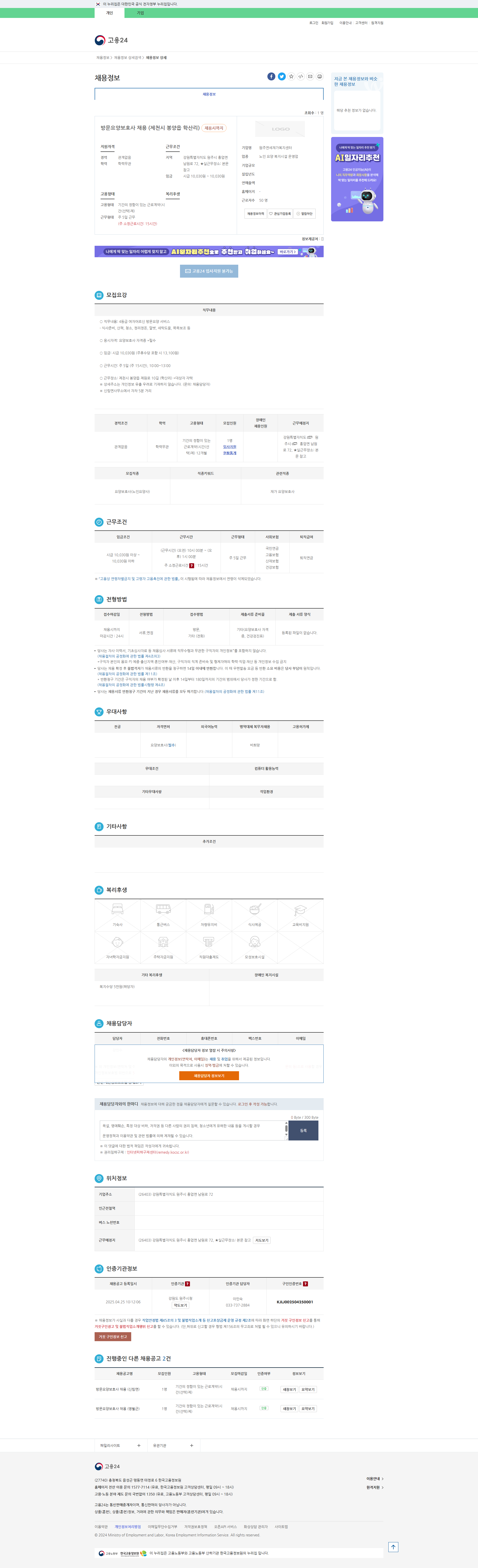Open 요약보기 for 신림면 posting
The width and height of the screenshot is (478, 1568).
pos(308,1390)
